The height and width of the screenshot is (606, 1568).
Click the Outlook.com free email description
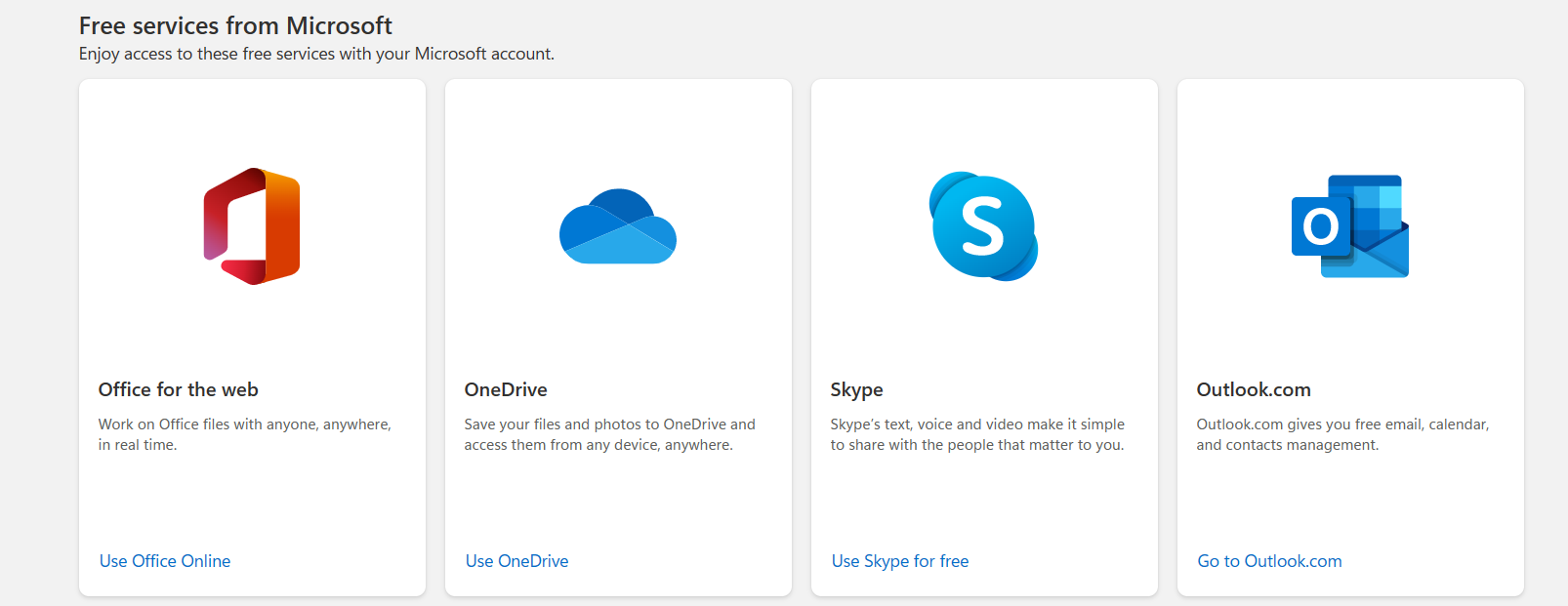tap(1342, 434)
